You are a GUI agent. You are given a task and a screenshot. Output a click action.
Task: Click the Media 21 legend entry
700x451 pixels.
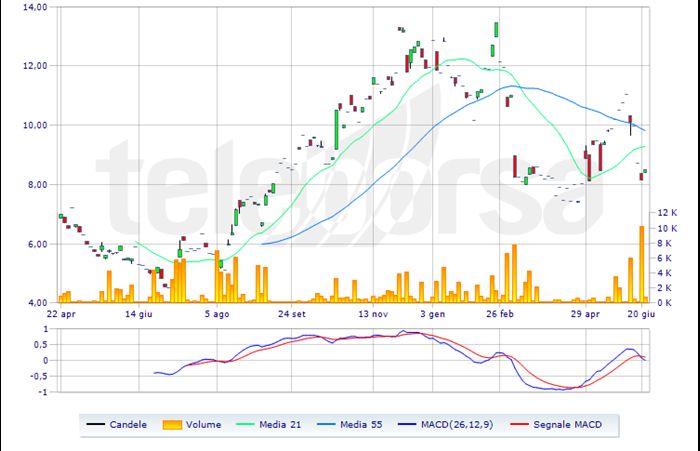[268, 425]
